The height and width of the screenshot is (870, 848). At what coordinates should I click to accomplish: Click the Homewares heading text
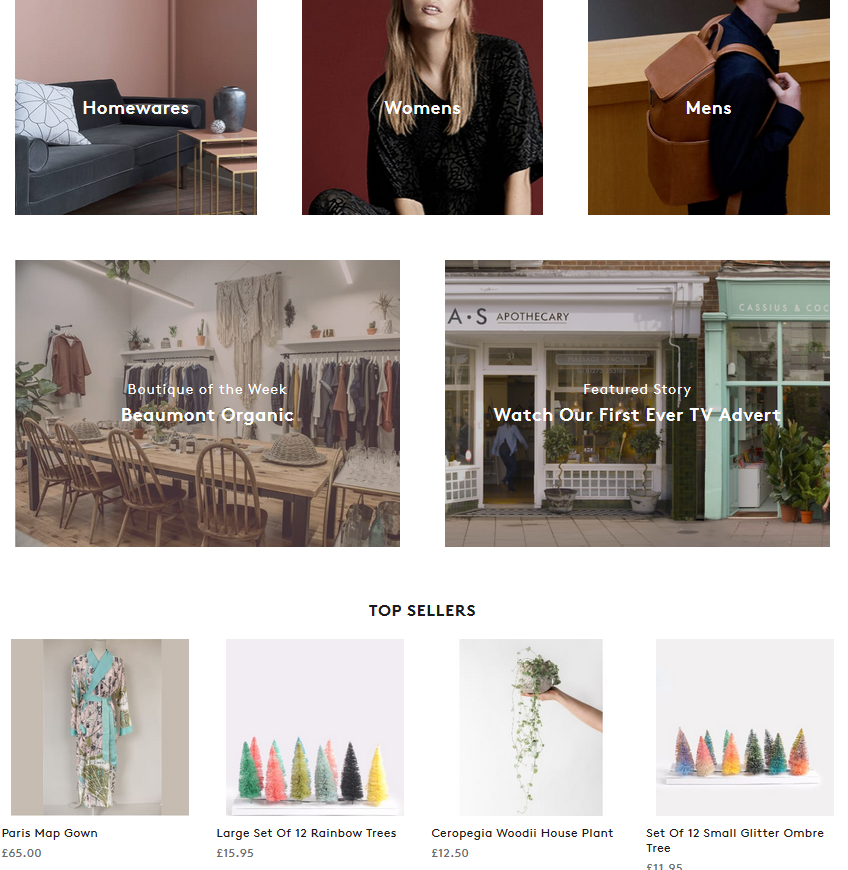(x=135, y=108)
